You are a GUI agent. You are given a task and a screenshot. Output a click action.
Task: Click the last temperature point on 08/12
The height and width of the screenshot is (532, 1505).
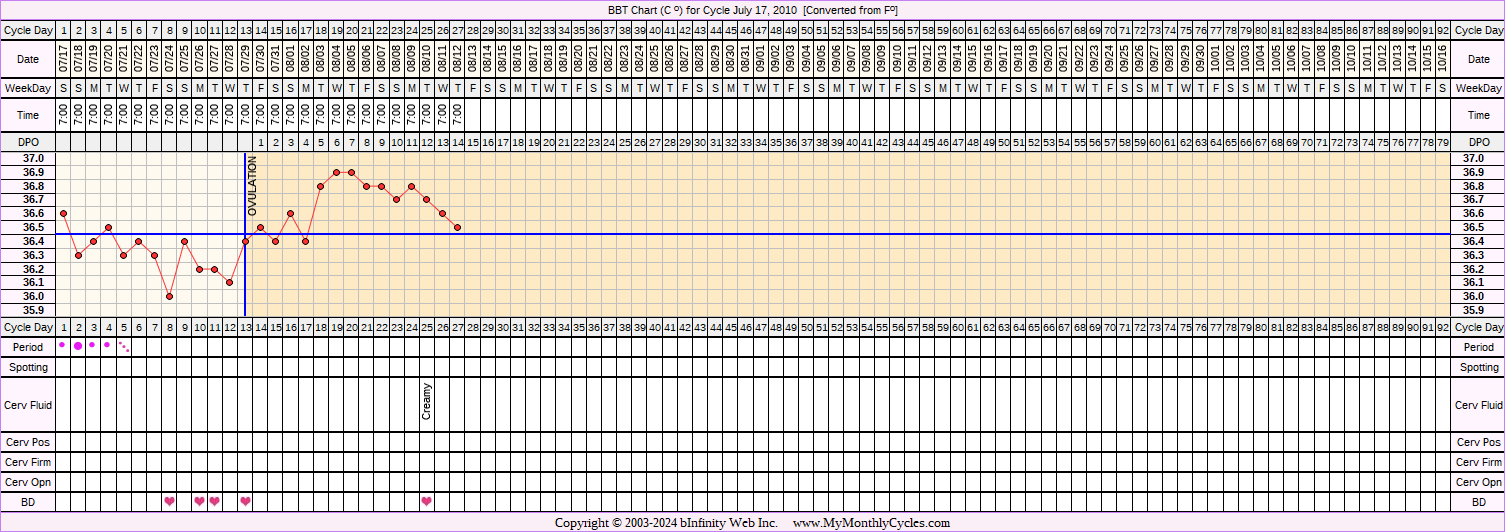coord(457,227)
